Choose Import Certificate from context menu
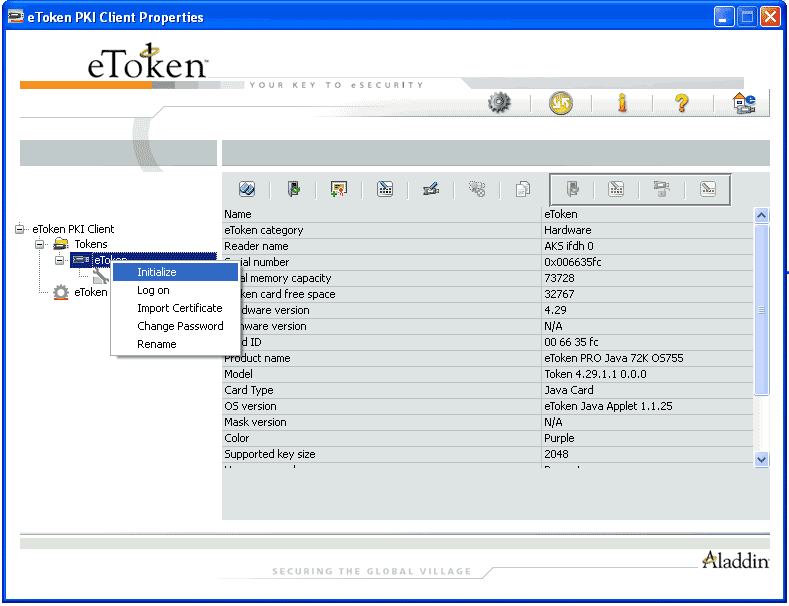 [180, 308]
